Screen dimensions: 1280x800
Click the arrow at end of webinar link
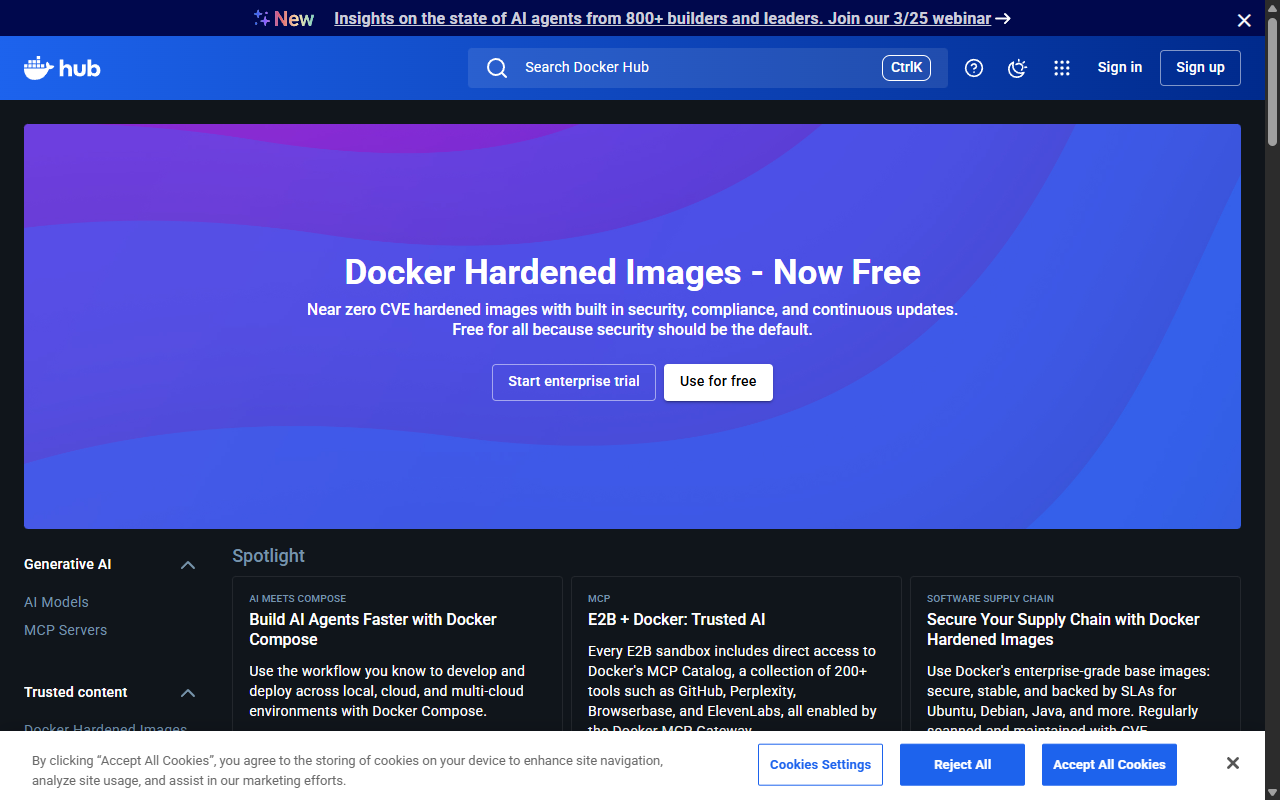tap(1002, 18)
